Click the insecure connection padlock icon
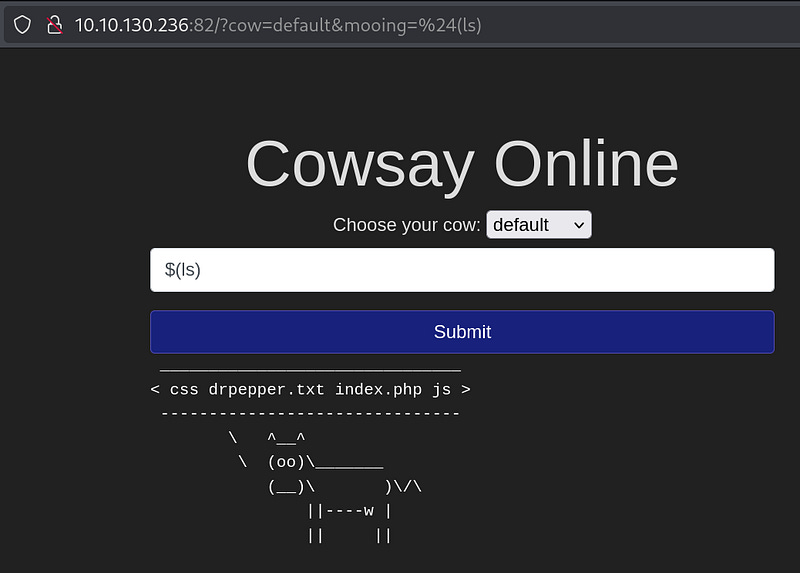 (55, 24)
